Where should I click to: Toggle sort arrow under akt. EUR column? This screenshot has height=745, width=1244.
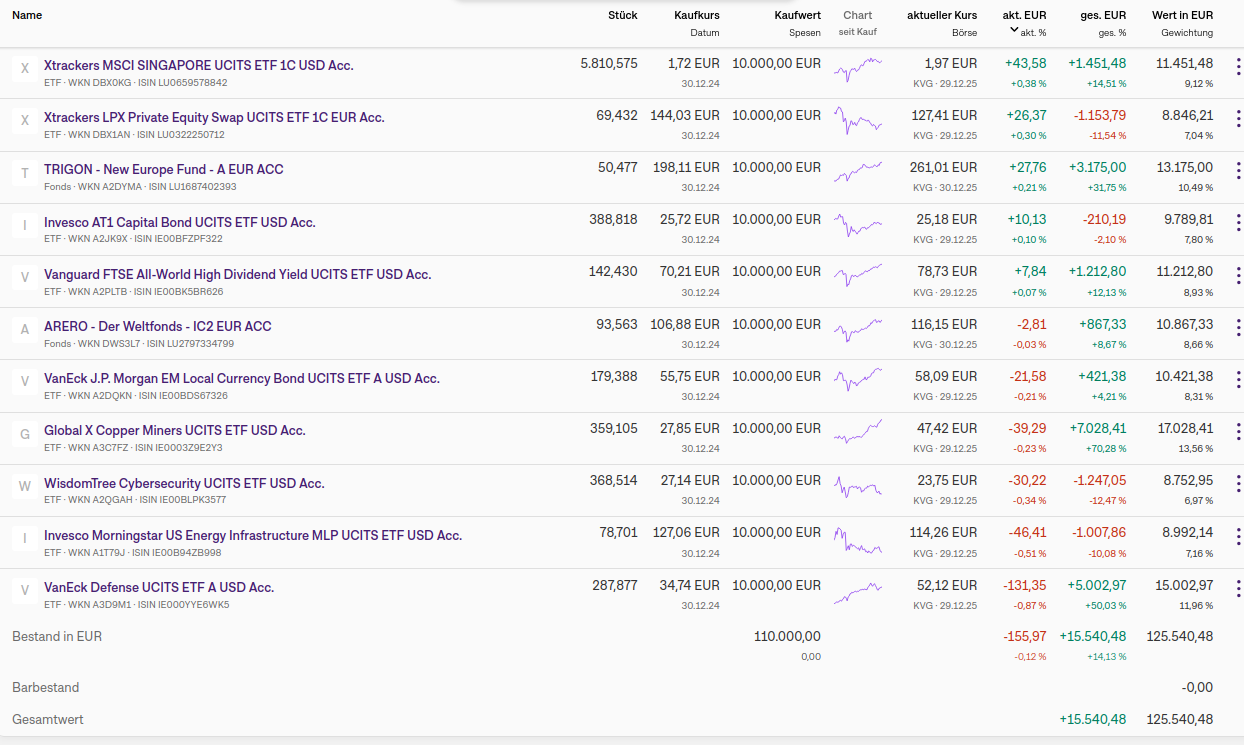click(x=1014, y=30)
